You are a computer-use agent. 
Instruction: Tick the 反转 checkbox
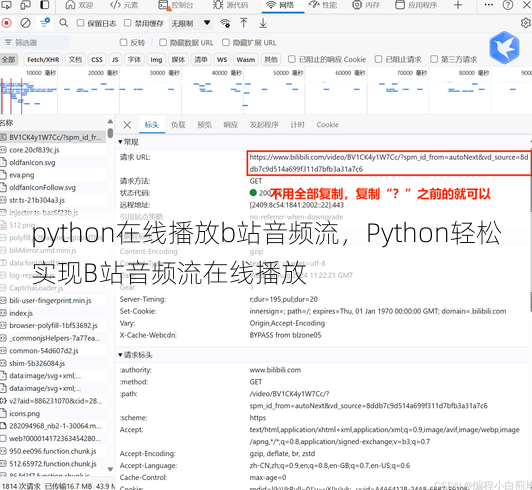pos(123,42)
